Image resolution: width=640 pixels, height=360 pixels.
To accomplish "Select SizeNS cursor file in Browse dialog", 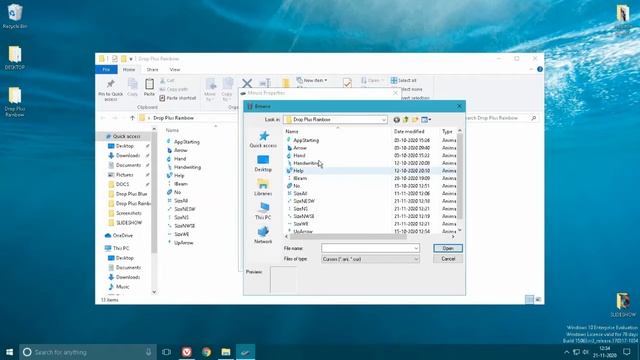I will pyautogui.click(x=301, y=209).
